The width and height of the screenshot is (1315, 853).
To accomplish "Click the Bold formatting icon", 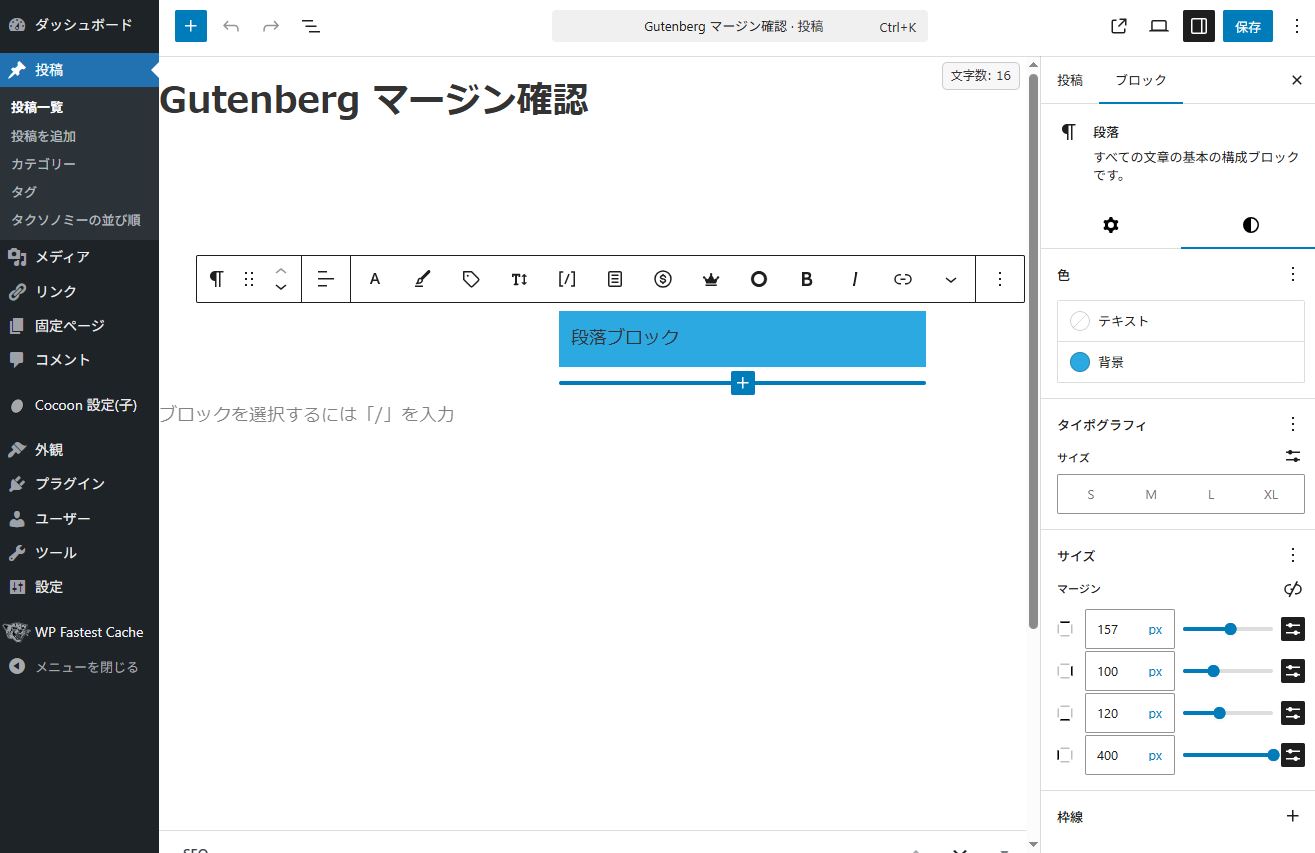I will coord(807,279).
